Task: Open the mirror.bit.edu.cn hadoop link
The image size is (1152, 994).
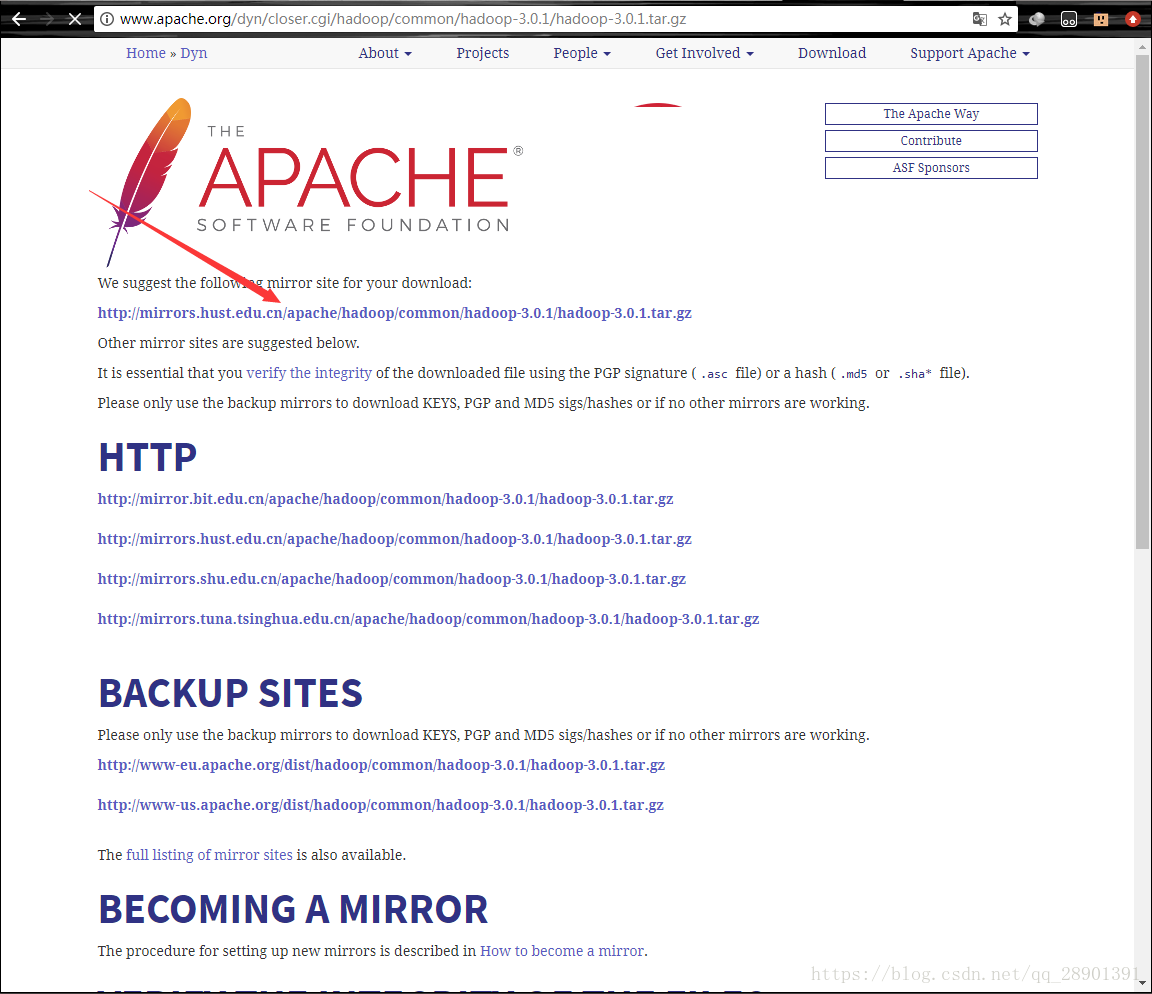Action: point(386,500)
